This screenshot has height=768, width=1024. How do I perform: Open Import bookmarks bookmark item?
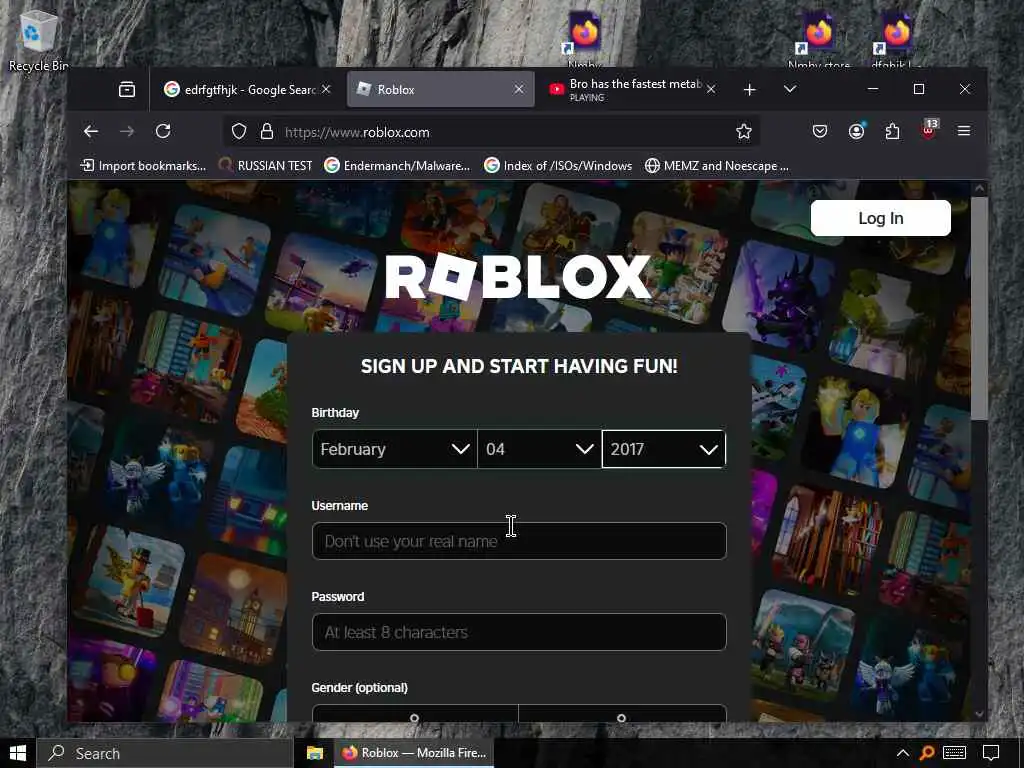pos(143,166)
